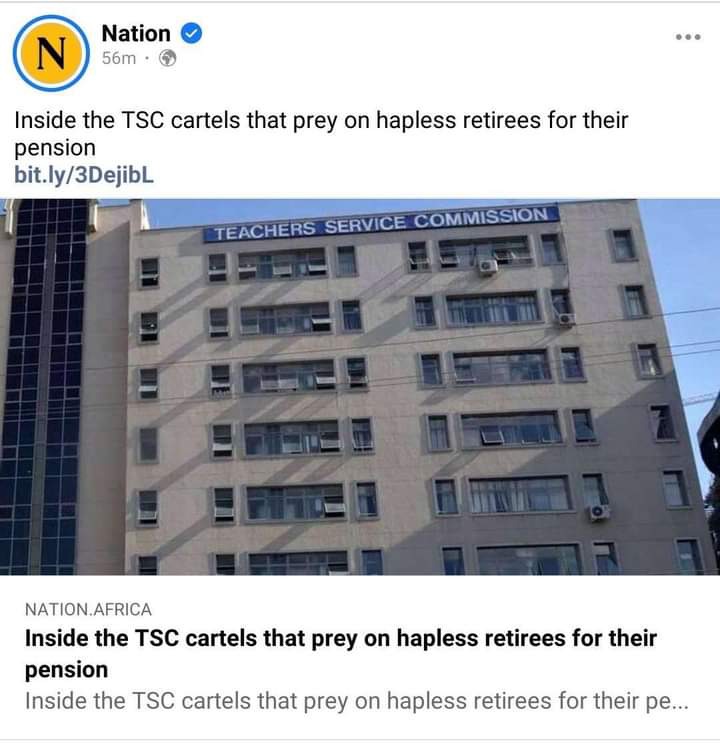Select the post caption about TSC cartels

321,134
